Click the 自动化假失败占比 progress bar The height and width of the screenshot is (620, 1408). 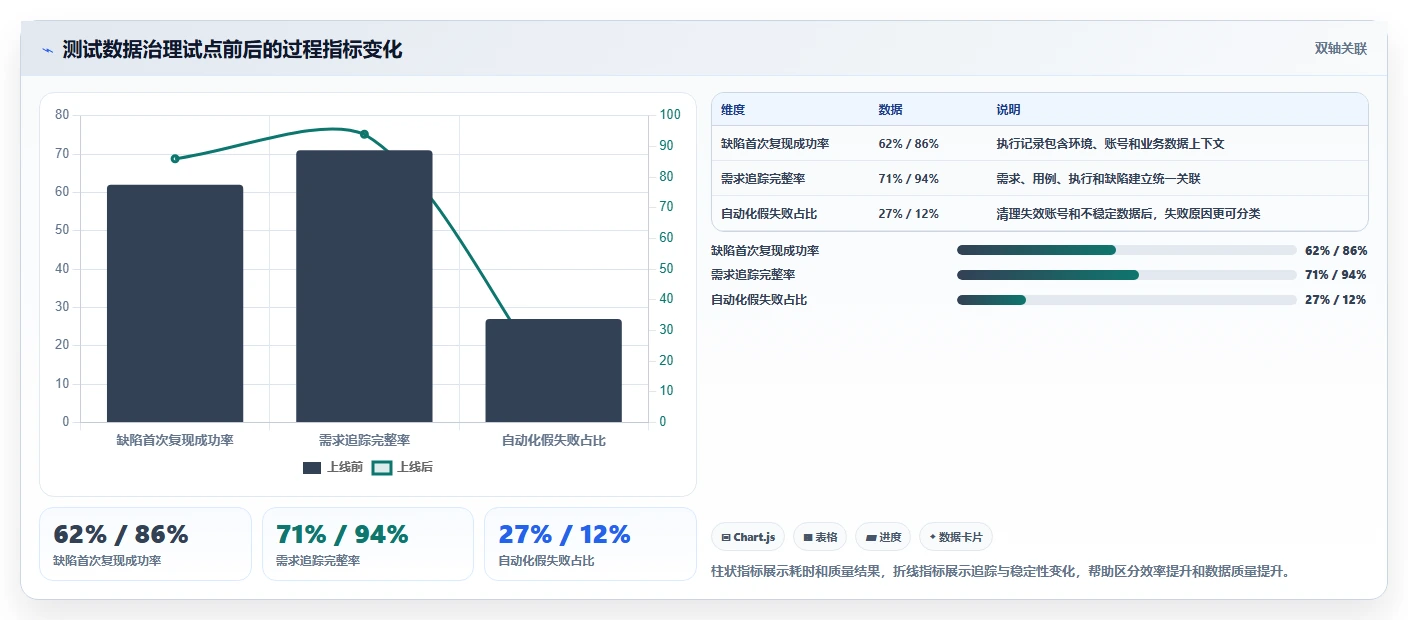[1127, 300]
